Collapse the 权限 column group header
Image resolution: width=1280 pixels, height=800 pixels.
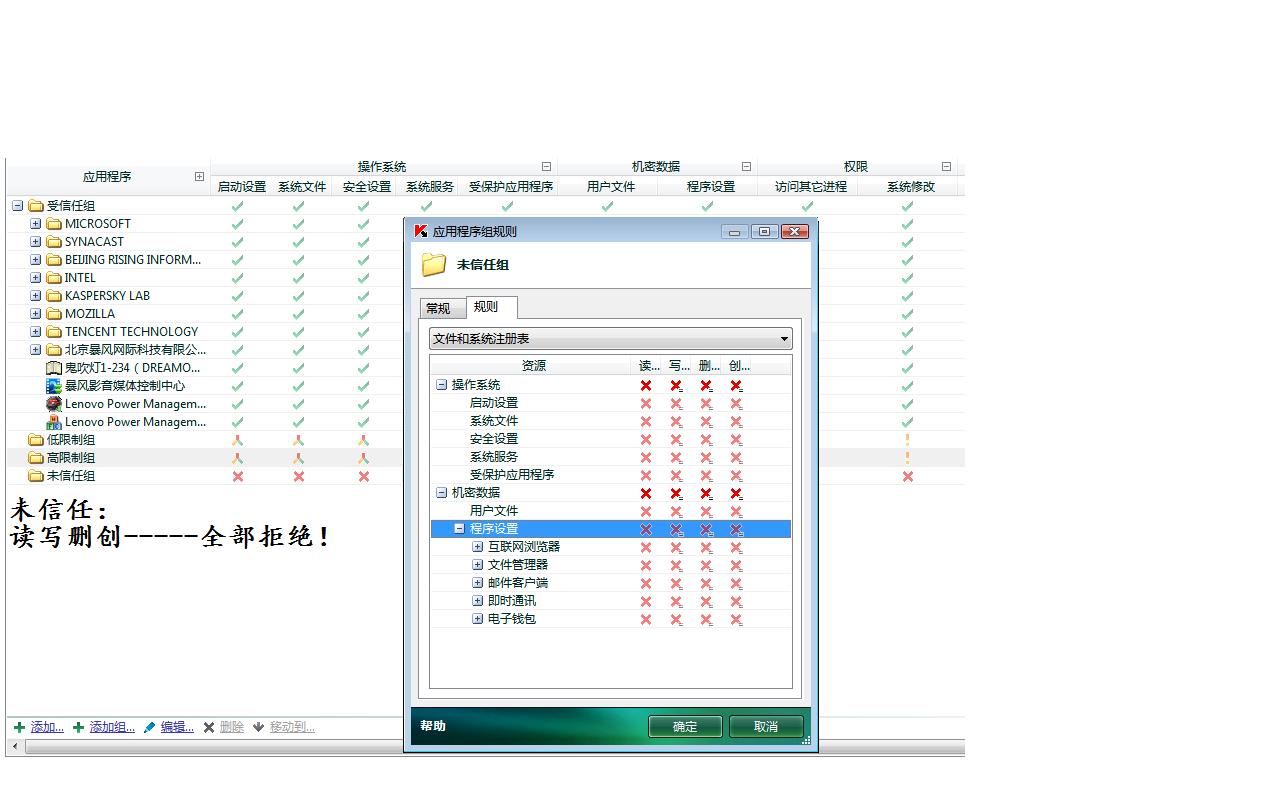(x=946, y=167)
